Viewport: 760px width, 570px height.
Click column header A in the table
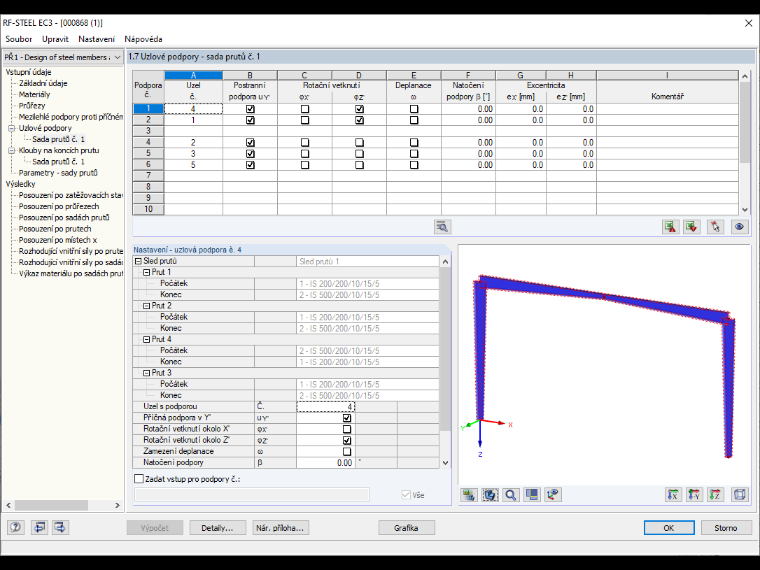coord(193,75)
